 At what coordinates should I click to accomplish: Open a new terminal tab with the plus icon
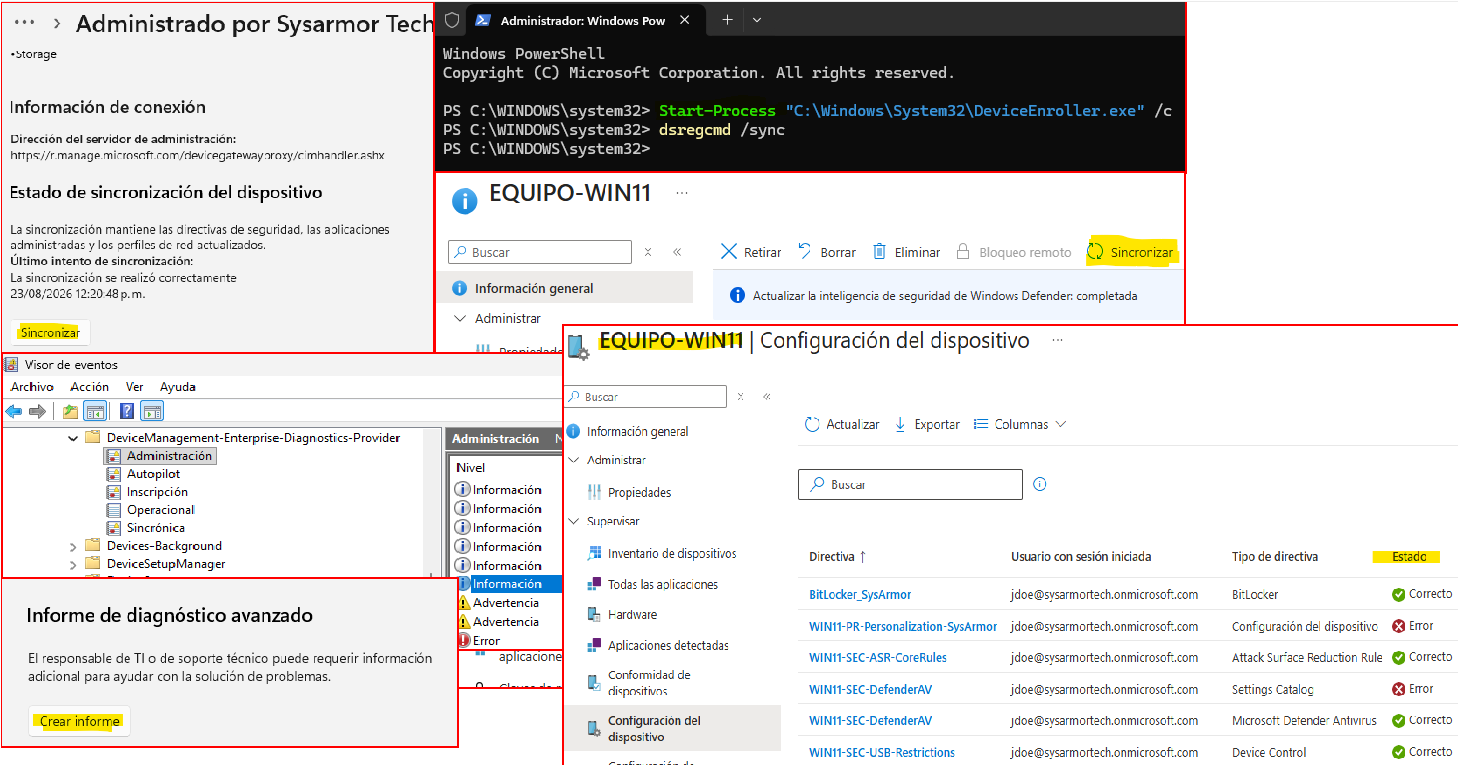728,20
